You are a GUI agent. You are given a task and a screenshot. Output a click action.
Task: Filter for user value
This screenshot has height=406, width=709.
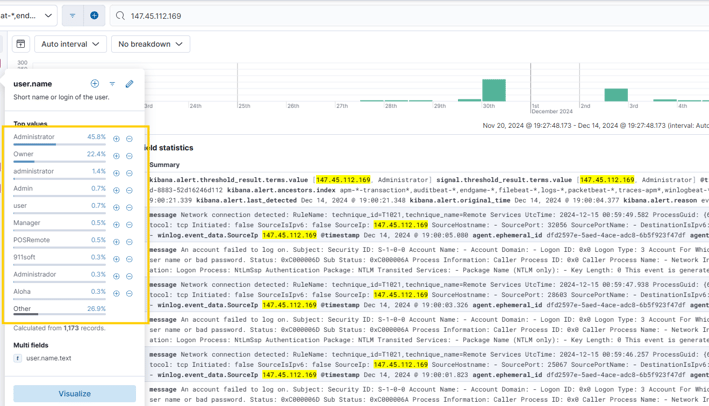[116, 208]
